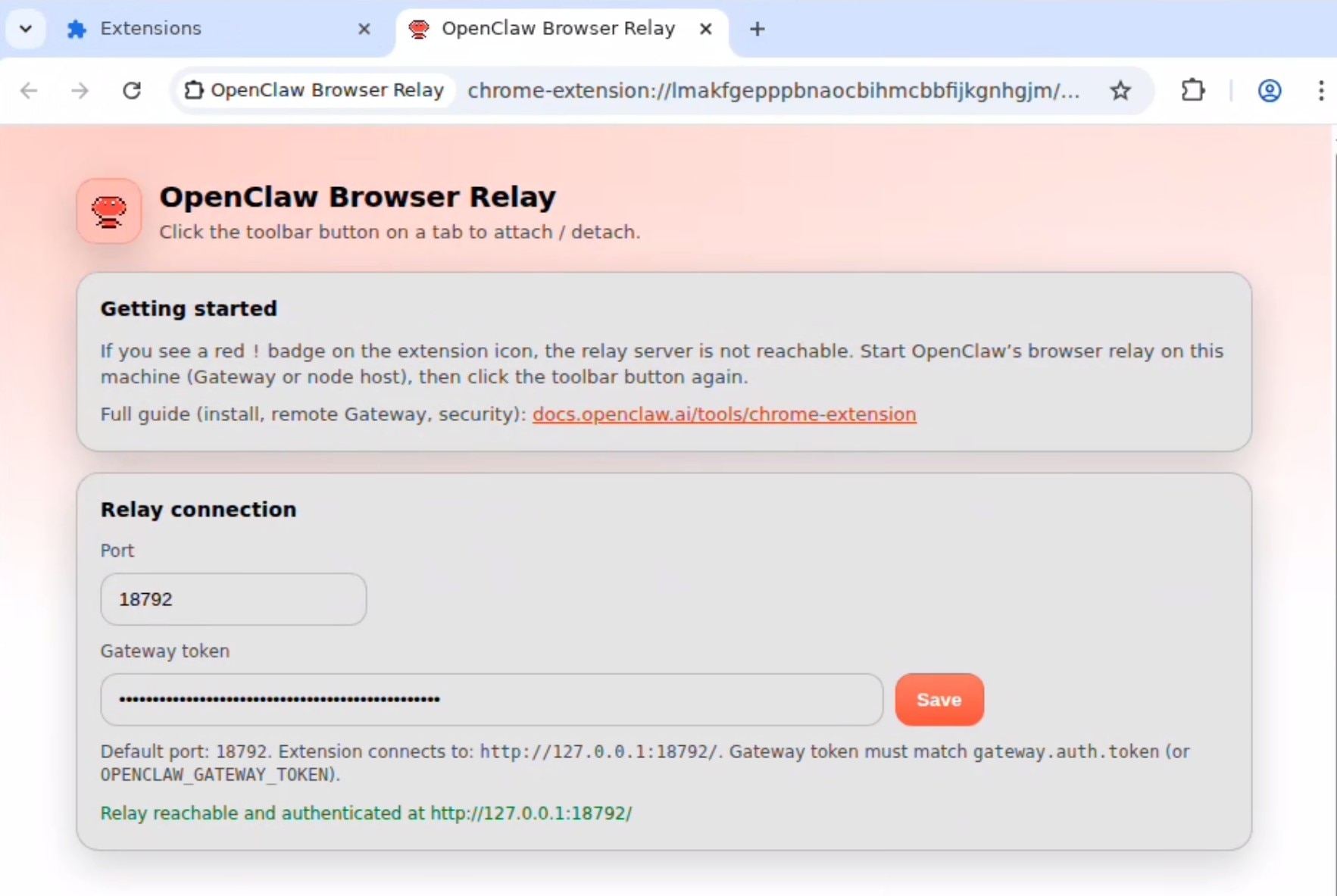Open the docs.openclaw.ai chrome-extension guide link
Image resolution: width=1337 pixels, height=896 pixels.
click(725, 414)
